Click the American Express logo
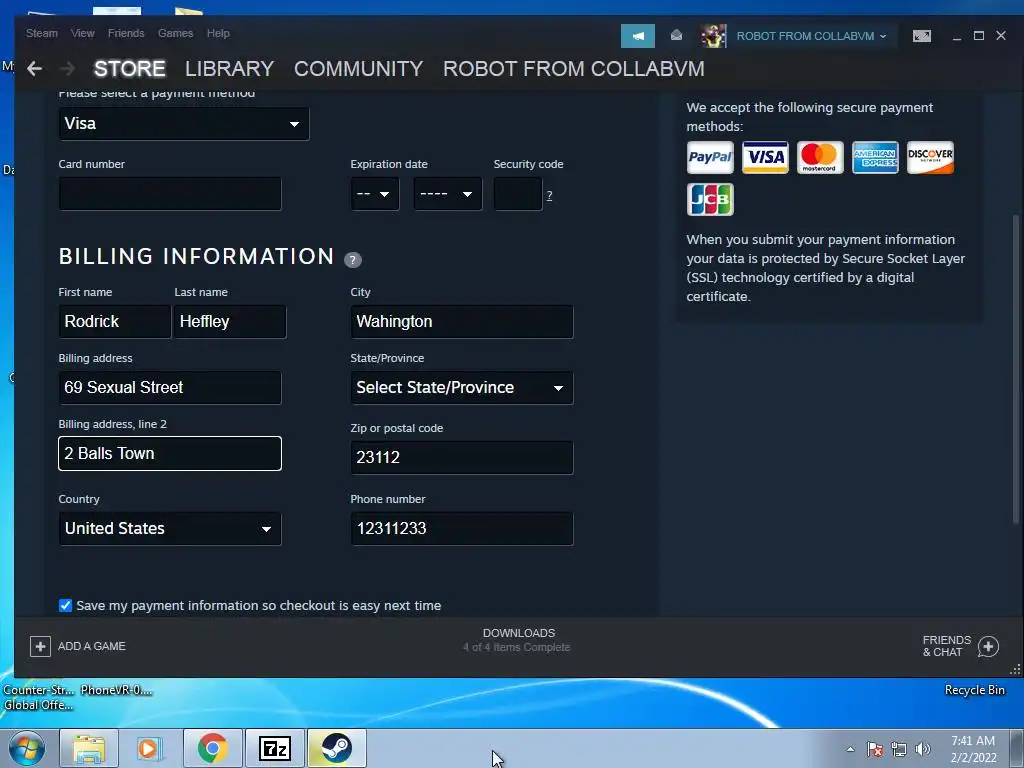Screen dimensions: 1024x768 click(875, 157)
